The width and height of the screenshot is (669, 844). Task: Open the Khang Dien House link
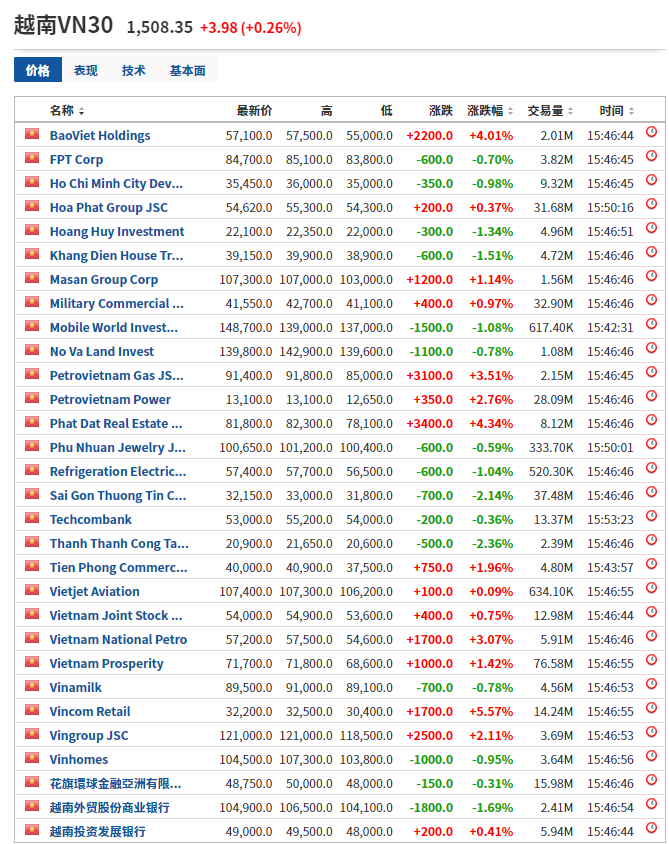(116, 256)
